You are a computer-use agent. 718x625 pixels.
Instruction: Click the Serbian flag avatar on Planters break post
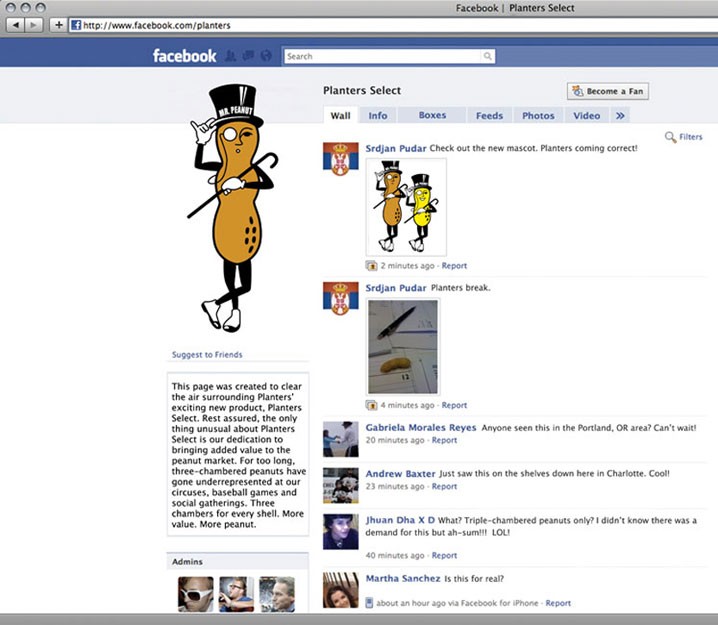[x=341, y=299]
